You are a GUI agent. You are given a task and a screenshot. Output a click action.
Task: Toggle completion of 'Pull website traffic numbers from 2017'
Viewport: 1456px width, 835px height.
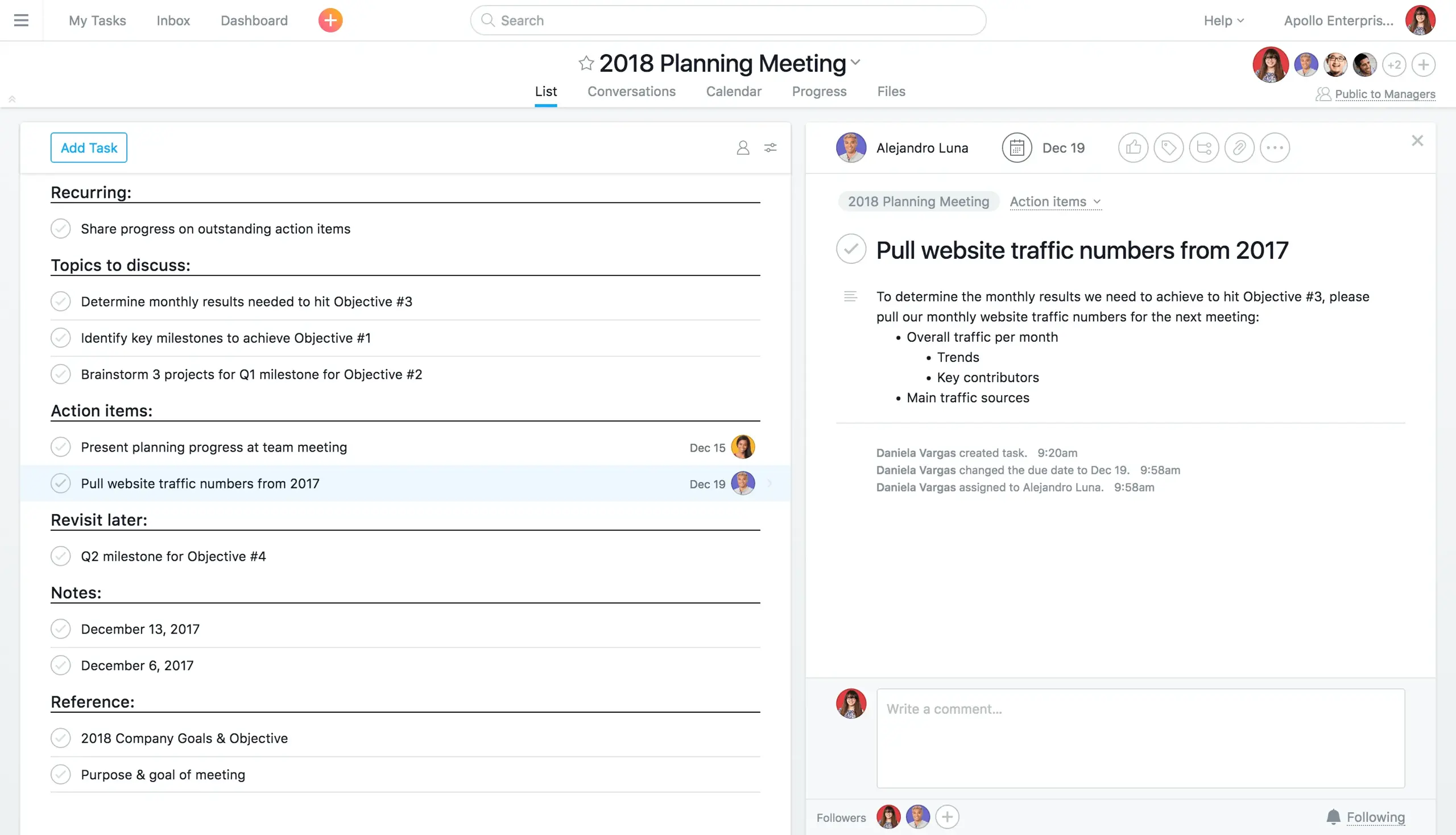point(61,483)
